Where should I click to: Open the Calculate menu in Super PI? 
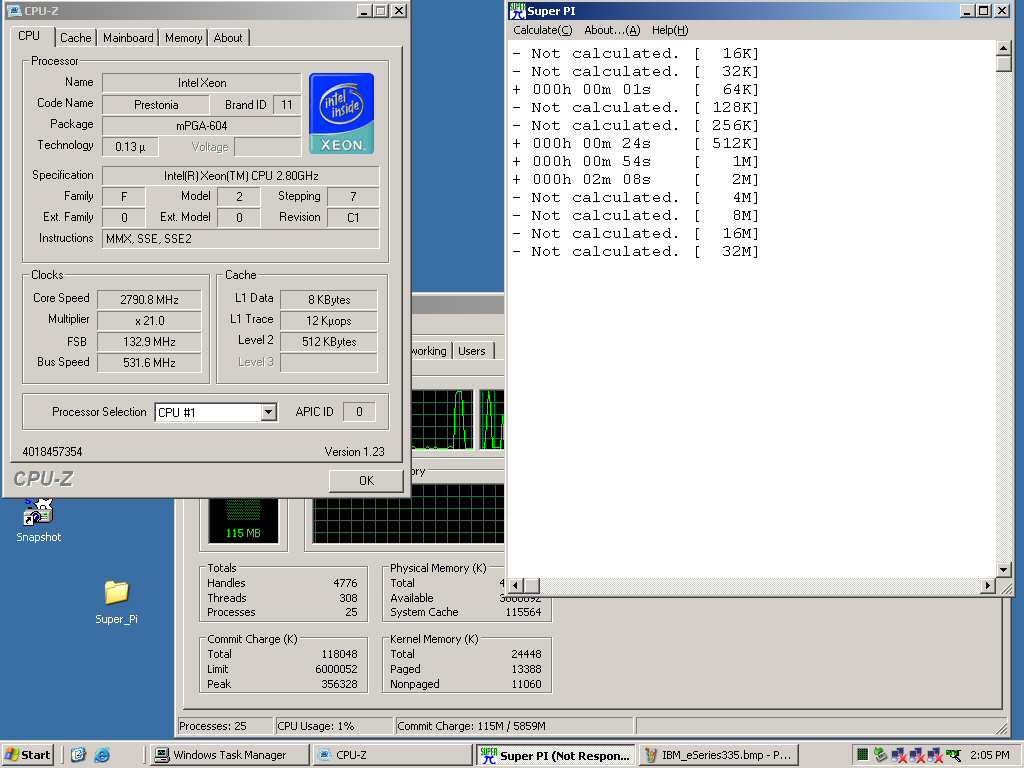click(542, 30)
